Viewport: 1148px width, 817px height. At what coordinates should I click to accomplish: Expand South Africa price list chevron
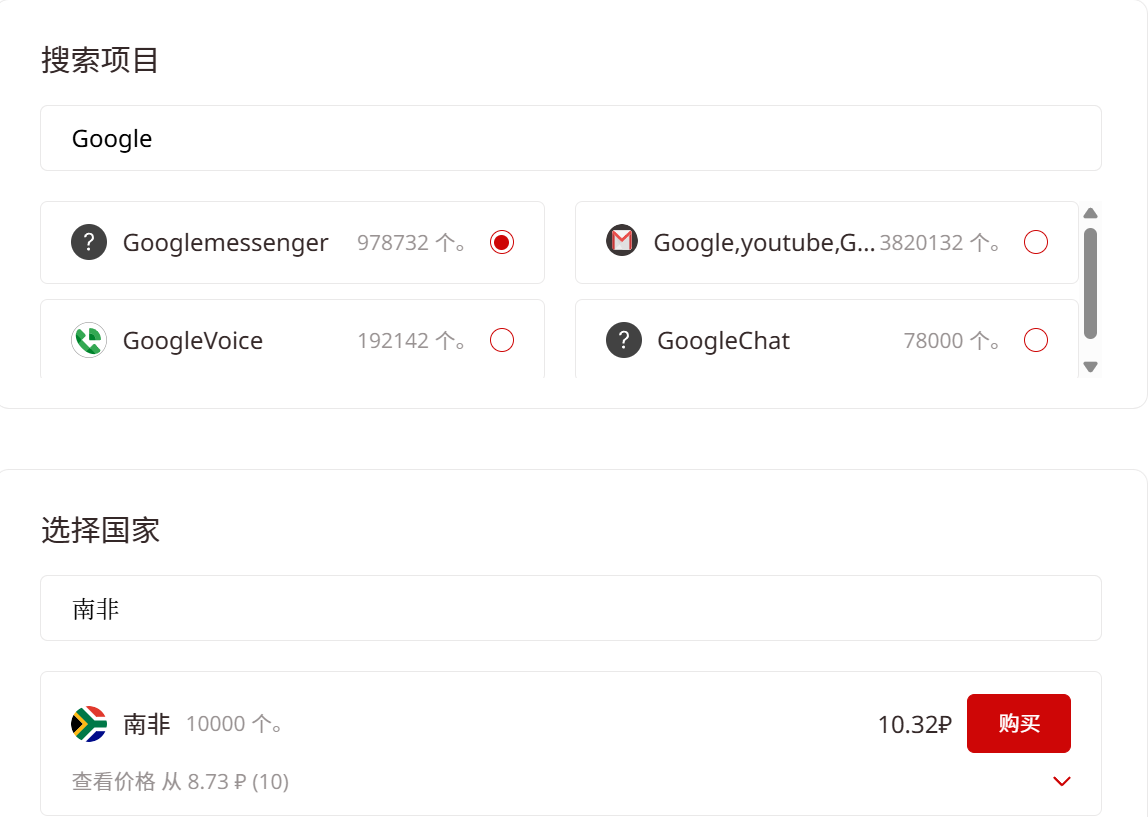tap(1062, 782)
